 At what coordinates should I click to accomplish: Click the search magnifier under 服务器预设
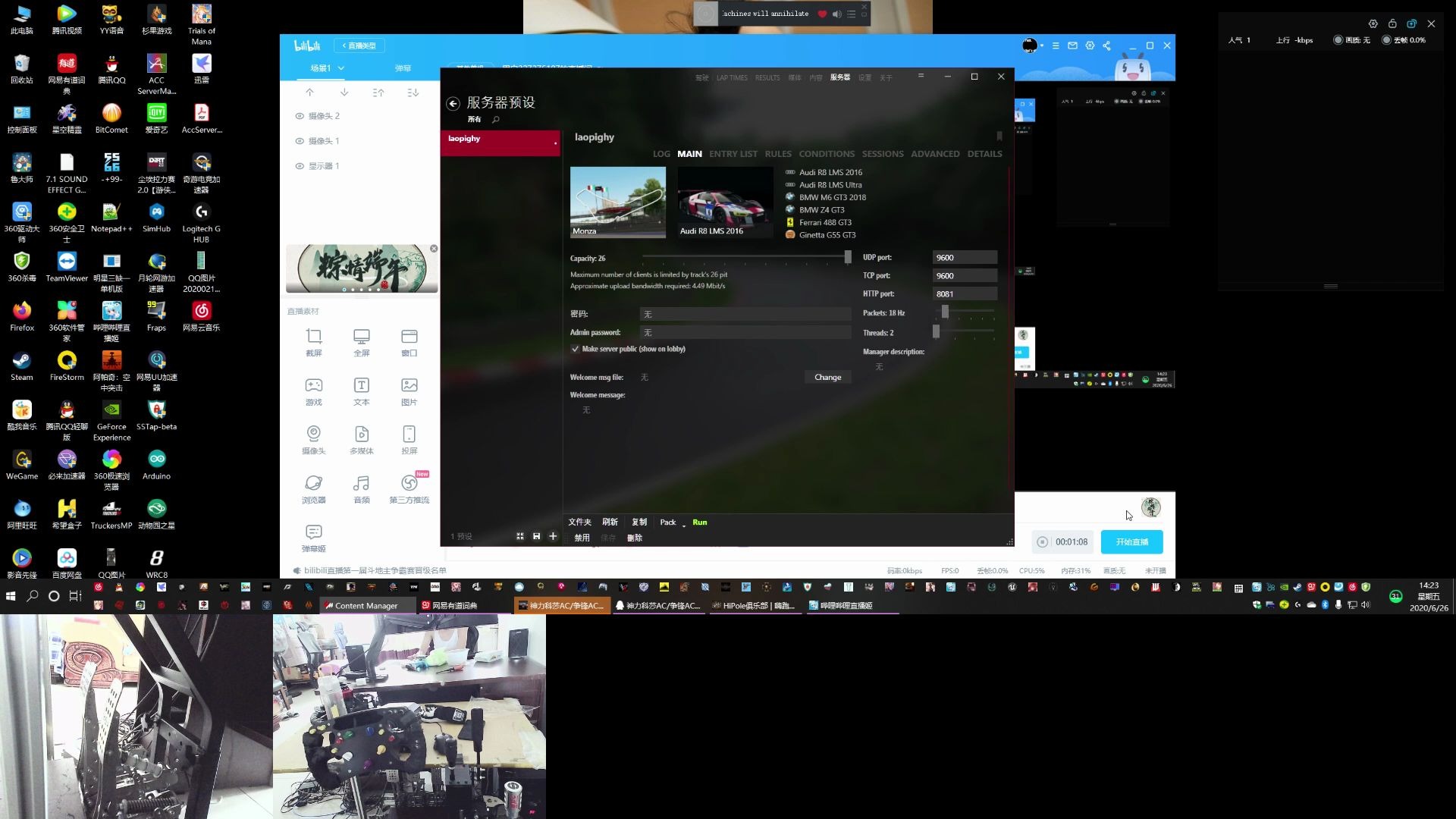click(x=496, y=120)
